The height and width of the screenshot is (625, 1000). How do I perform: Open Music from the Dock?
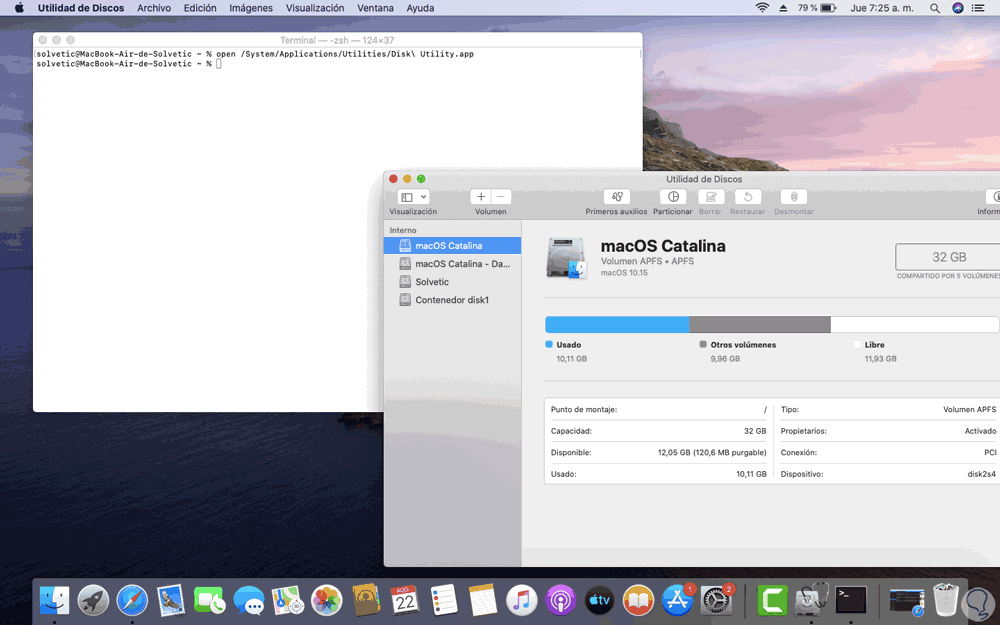click(x=522, y=600)
